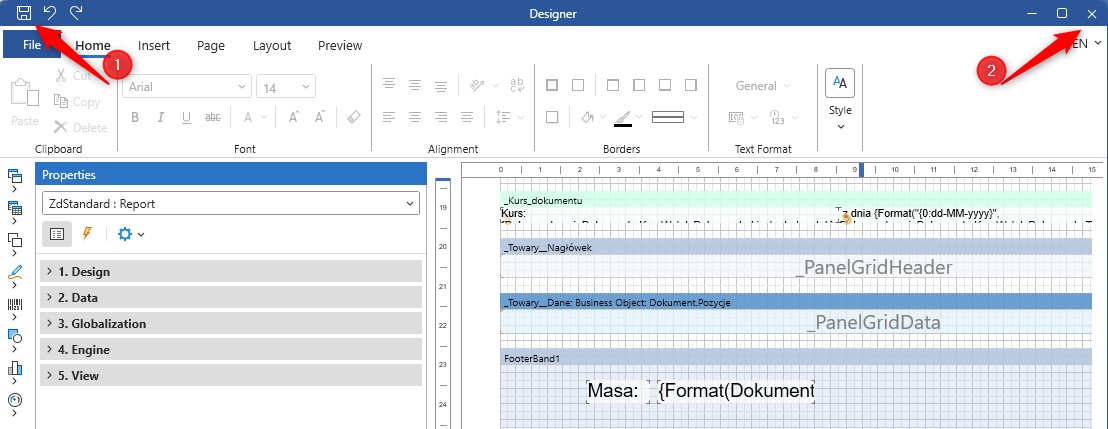Select the Masa: text box in FooterBand1
The width and height of the screenshot is (1108, 429).
[x=612, y=391]
